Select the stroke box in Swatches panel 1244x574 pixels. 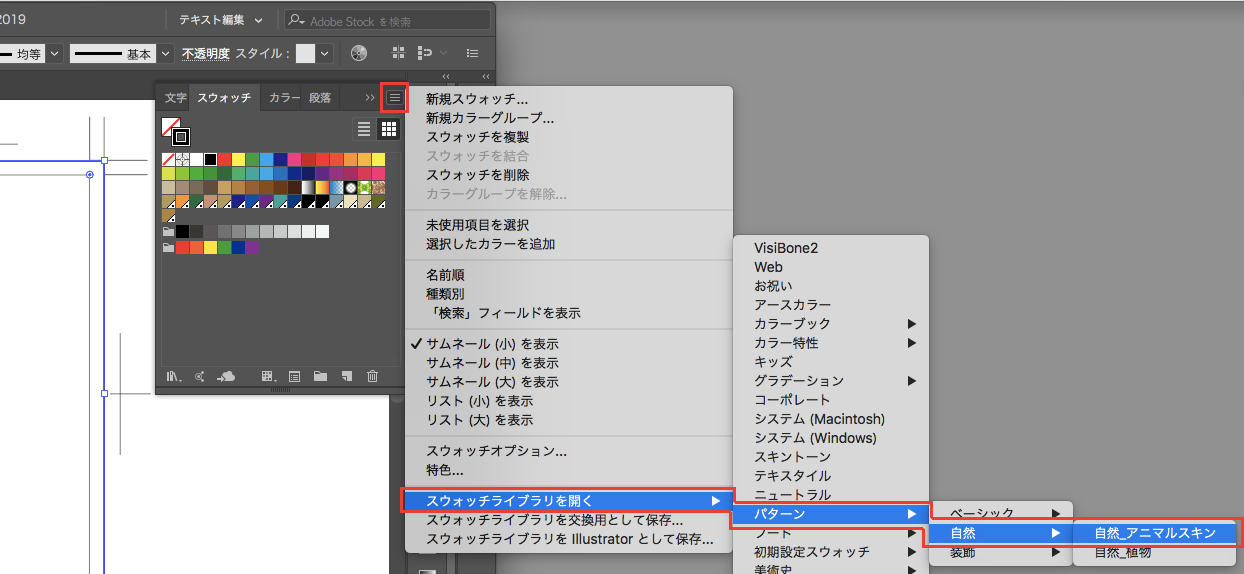pyautogui.click(x=181, y=136)
